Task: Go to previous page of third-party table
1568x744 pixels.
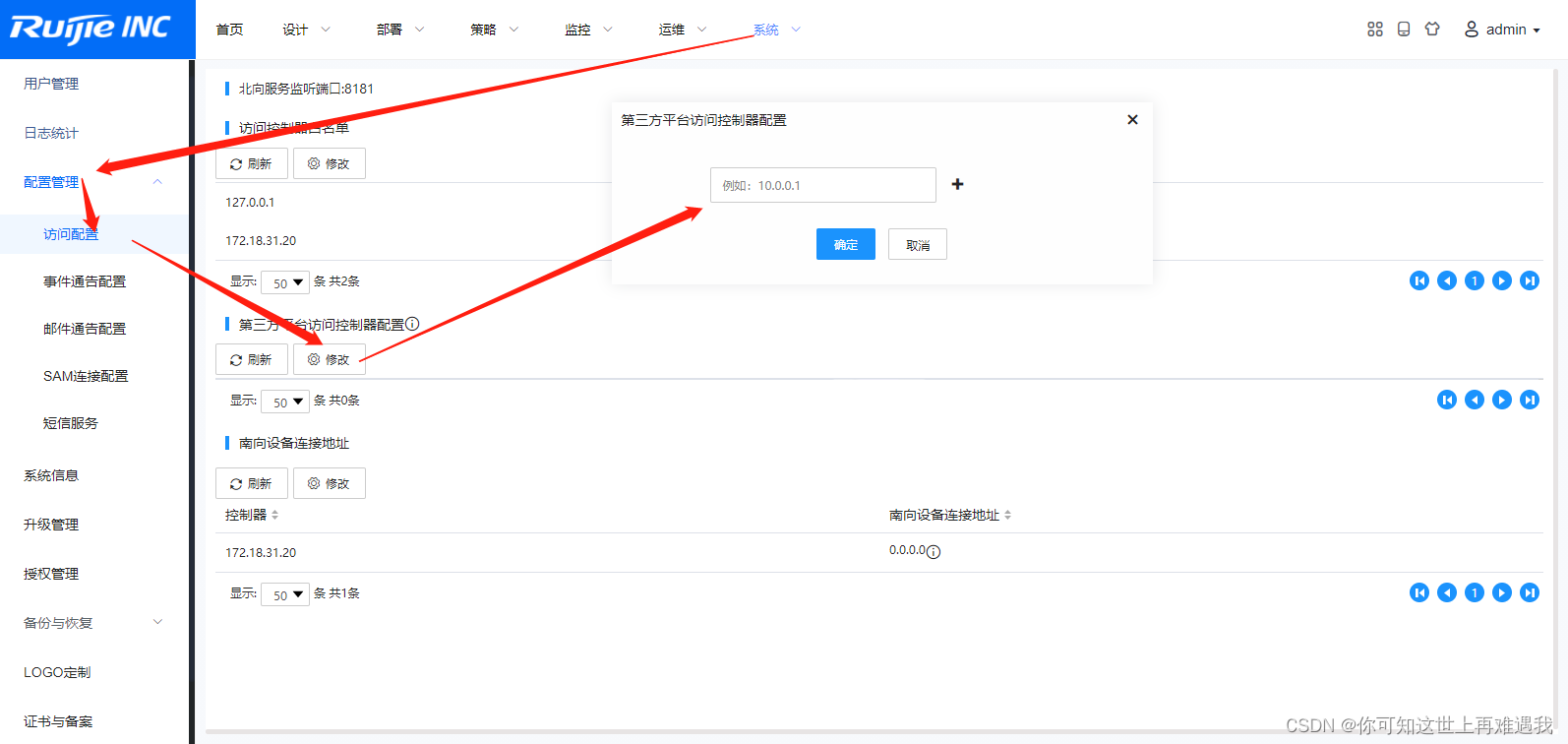Action: click(x=1475, y=400)
